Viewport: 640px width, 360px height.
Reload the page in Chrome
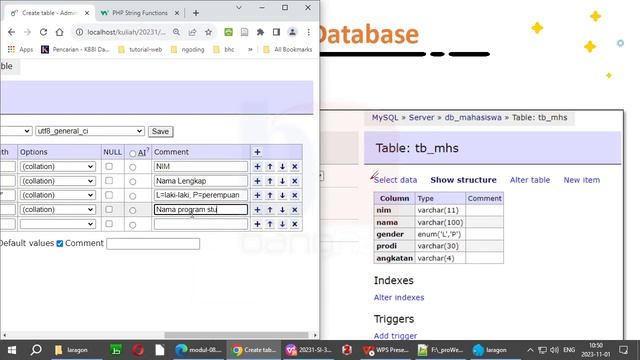pos(43,32)
